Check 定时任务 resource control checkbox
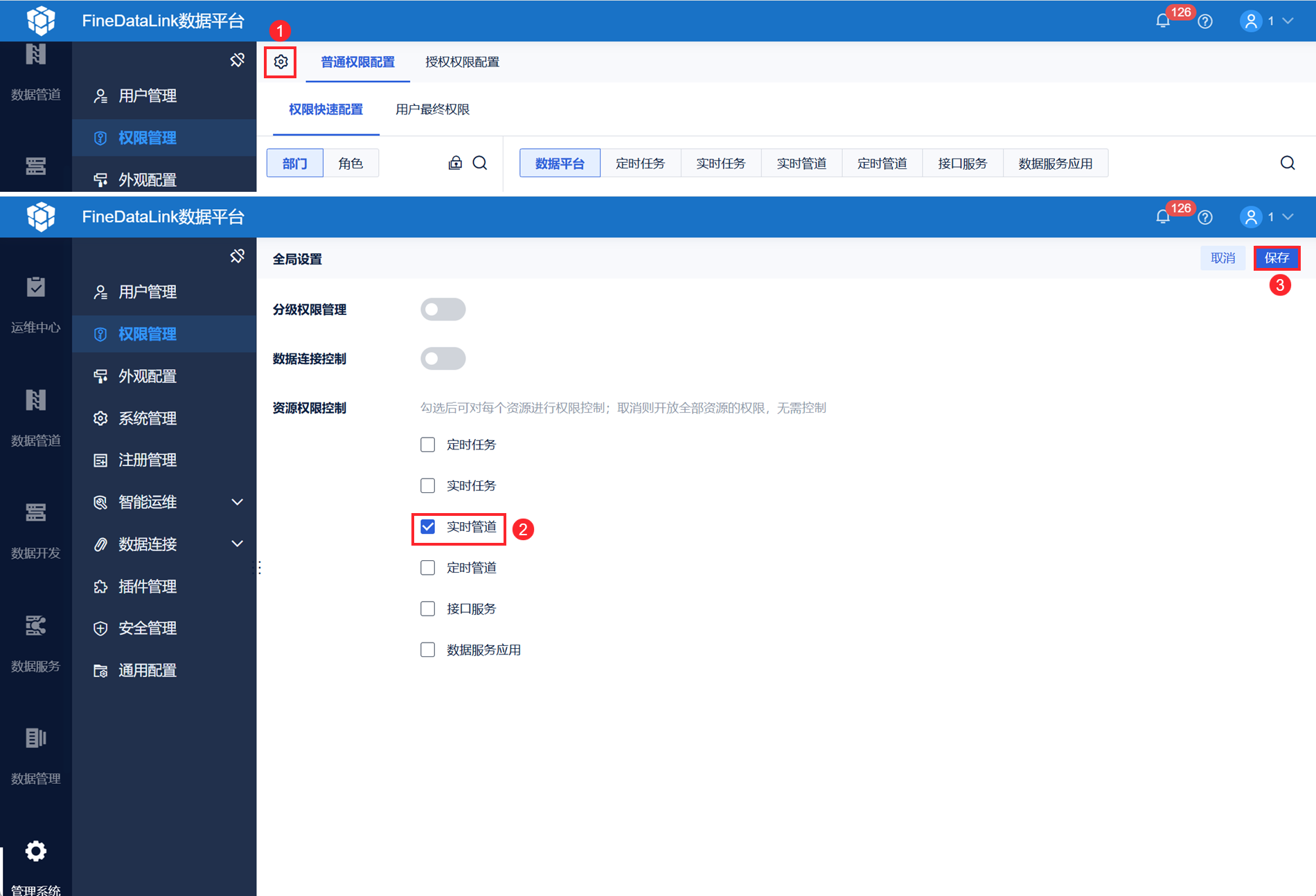The height and width of the screenshot is (896, 1316). tap(428, 445)
